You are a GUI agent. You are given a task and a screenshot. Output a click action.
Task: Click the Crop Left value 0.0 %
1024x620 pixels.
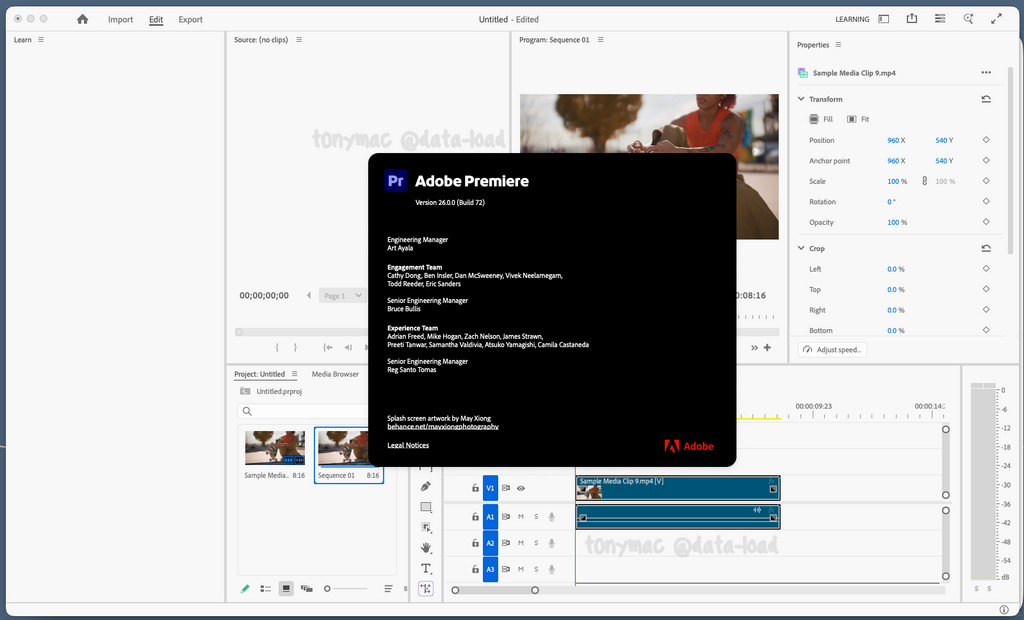coord(896,269)
